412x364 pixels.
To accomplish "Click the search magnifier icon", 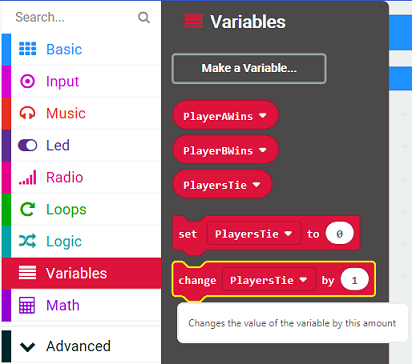I will (x=144, y=17).
